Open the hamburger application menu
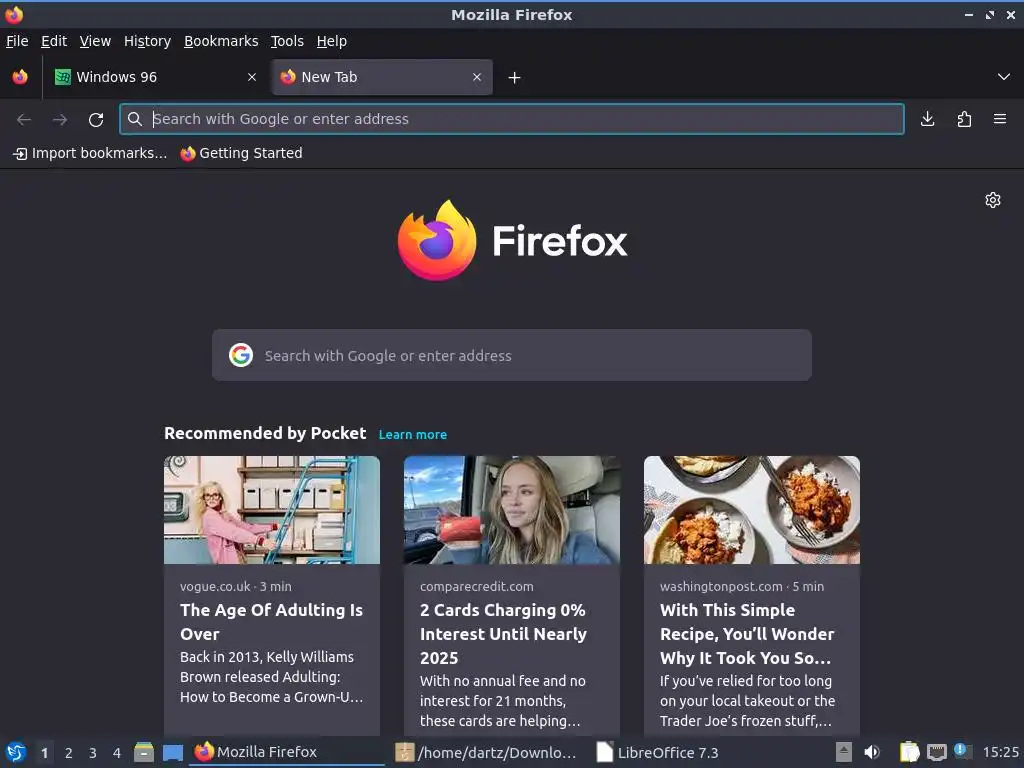This screenshot has height=768, width=1024. [x=1000, y=119]
